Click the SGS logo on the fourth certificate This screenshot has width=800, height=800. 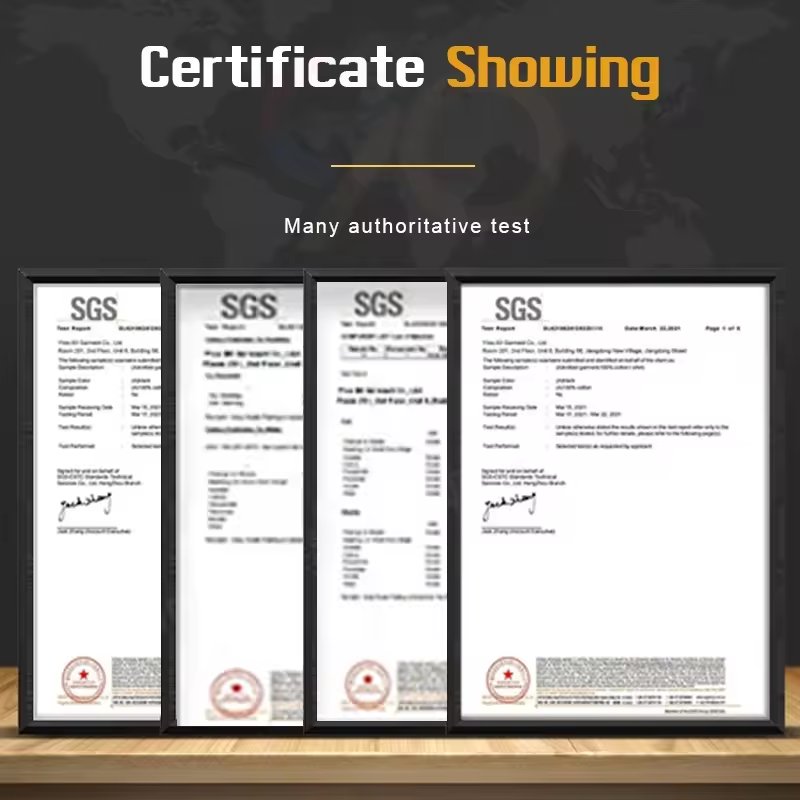pos(518,309)
